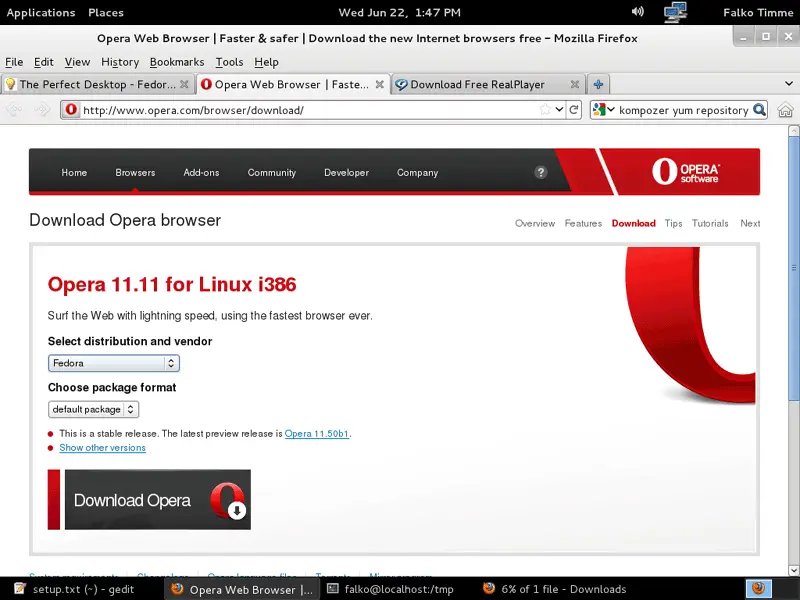Go back with the browser back arrow
The image size is (800, 600).
tap(14, 110)
